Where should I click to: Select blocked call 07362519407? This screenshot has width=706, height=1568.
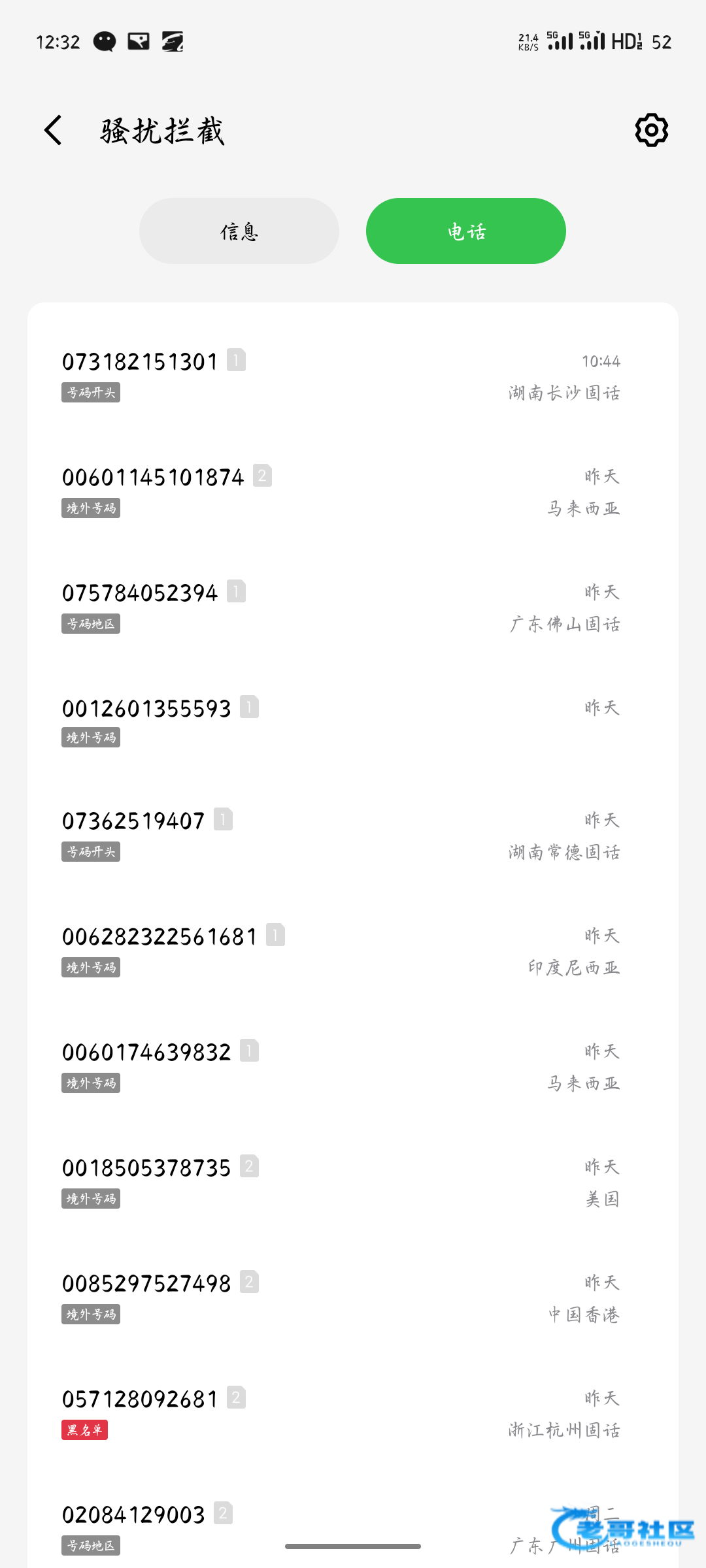point(133,821)
